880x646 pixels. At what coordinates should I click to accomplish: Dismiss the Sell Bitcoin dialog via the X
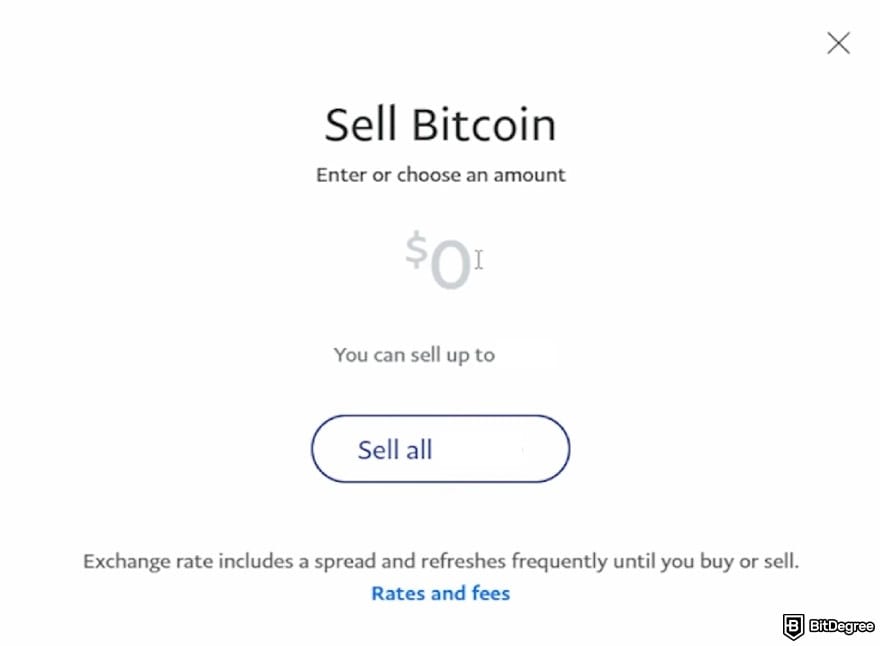(x=838, y=43)
